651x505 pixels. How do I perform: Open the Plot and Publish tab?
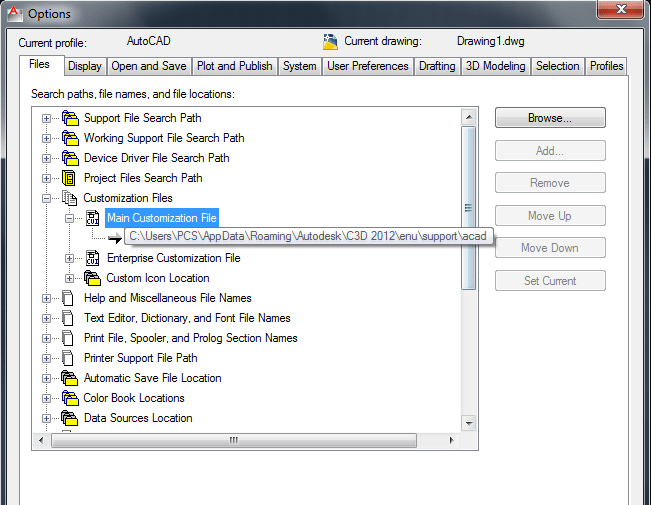coord(234,66)
